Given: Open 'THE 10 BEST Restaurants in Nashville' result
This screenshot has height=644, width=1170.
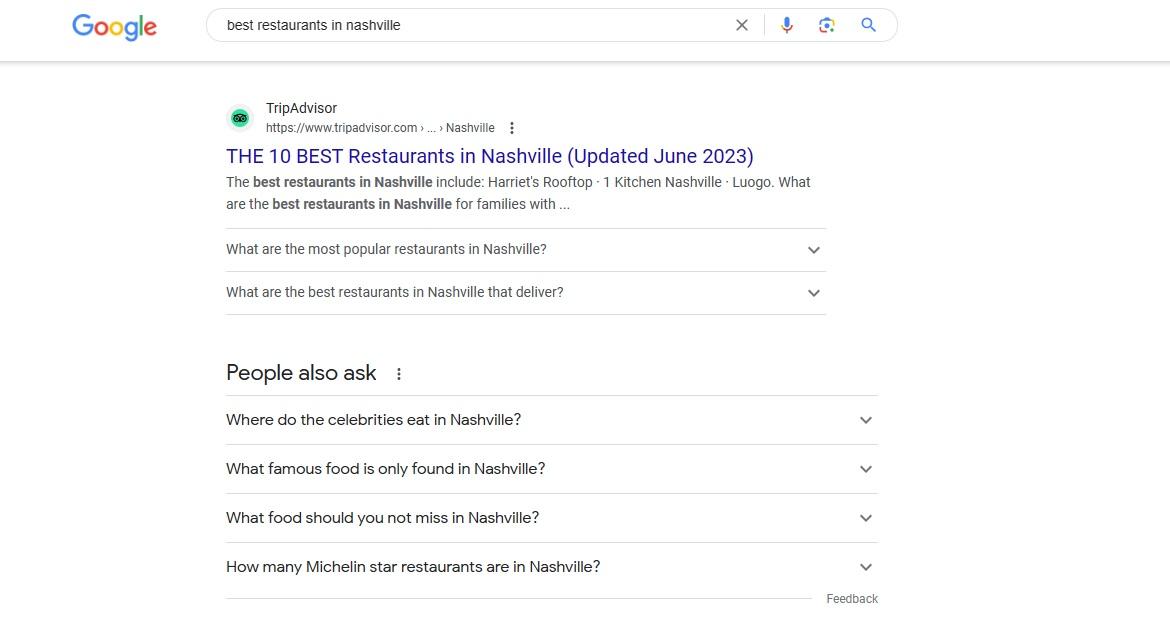Looking at the screenshot, I should pyautogui.click(x=489, y=156).
